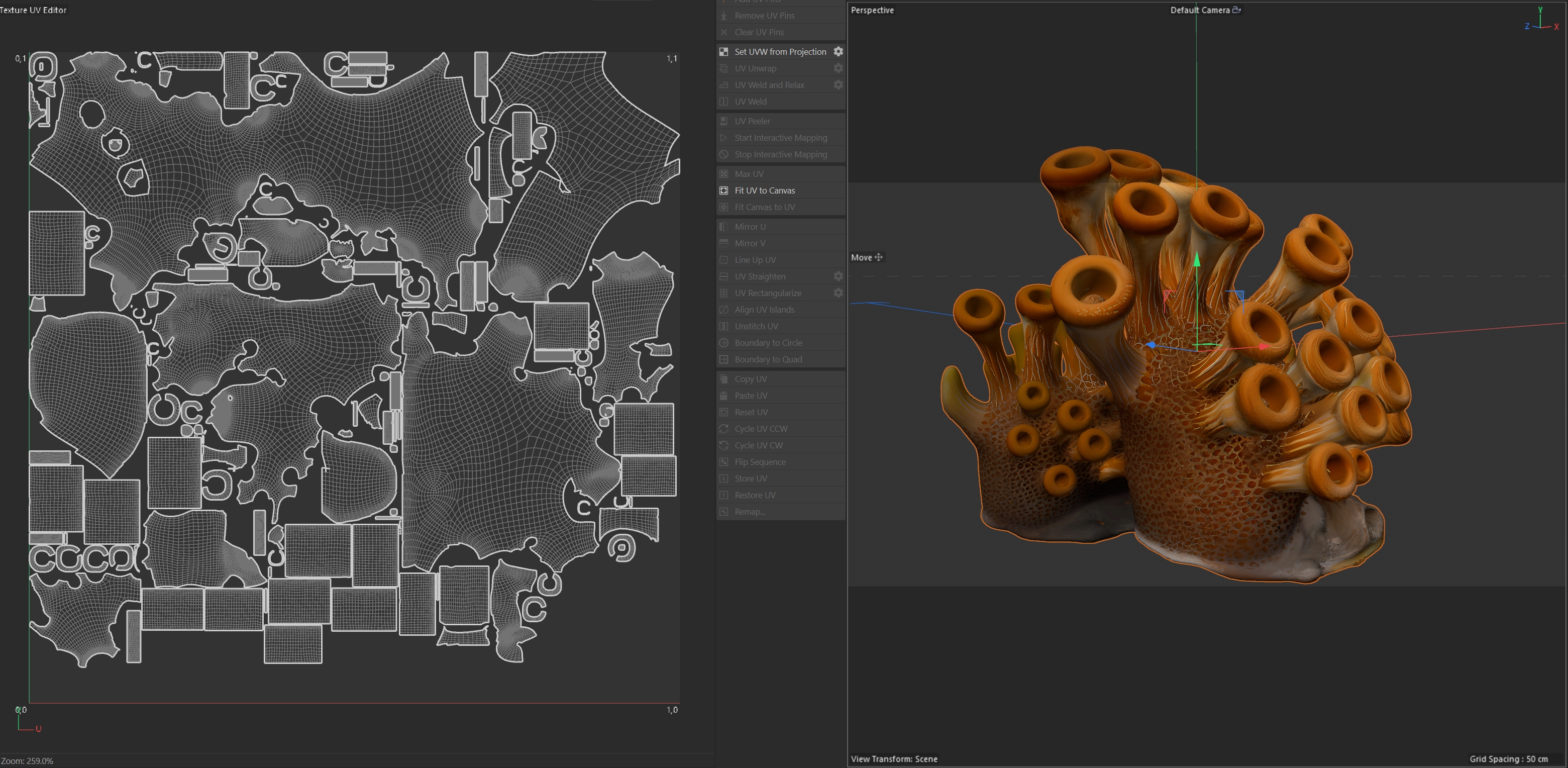Open the Default Camera dropdown label

(x=1199, y=10)
